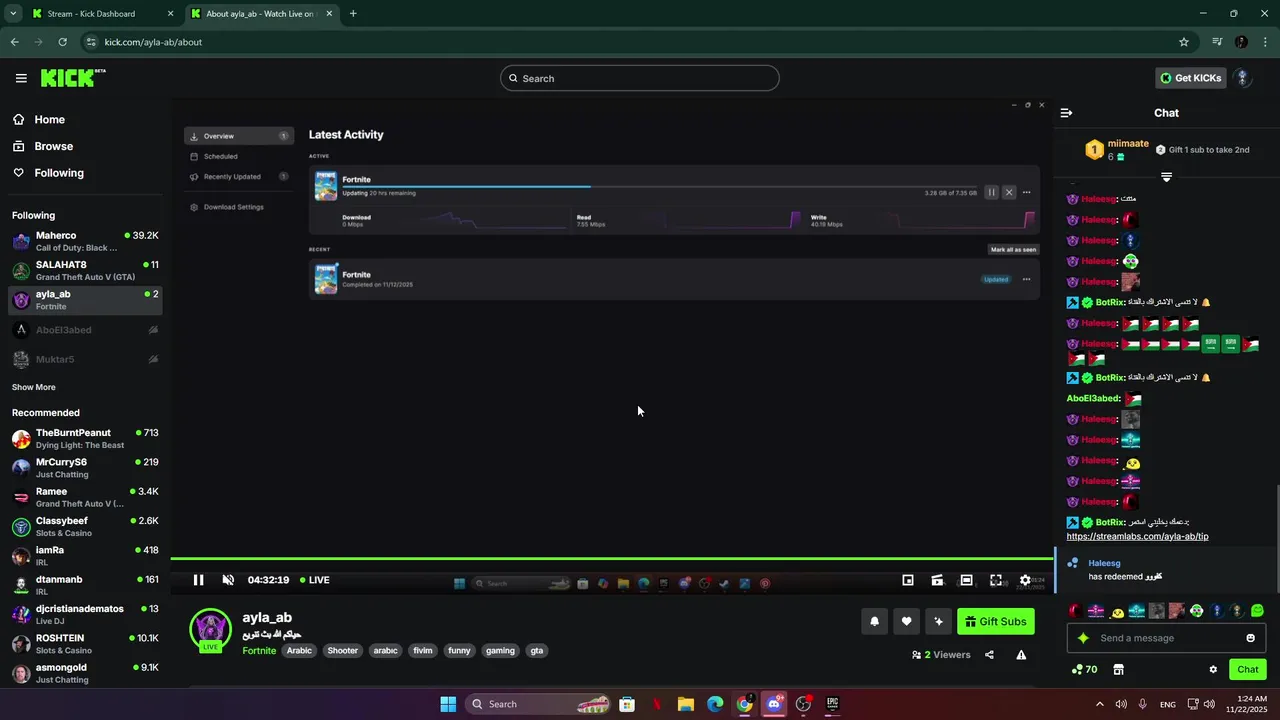This screenshot has width=1280, height=720.
Task: Click the heart follow button
Action: pyautogui.click(x=906, y=621)
